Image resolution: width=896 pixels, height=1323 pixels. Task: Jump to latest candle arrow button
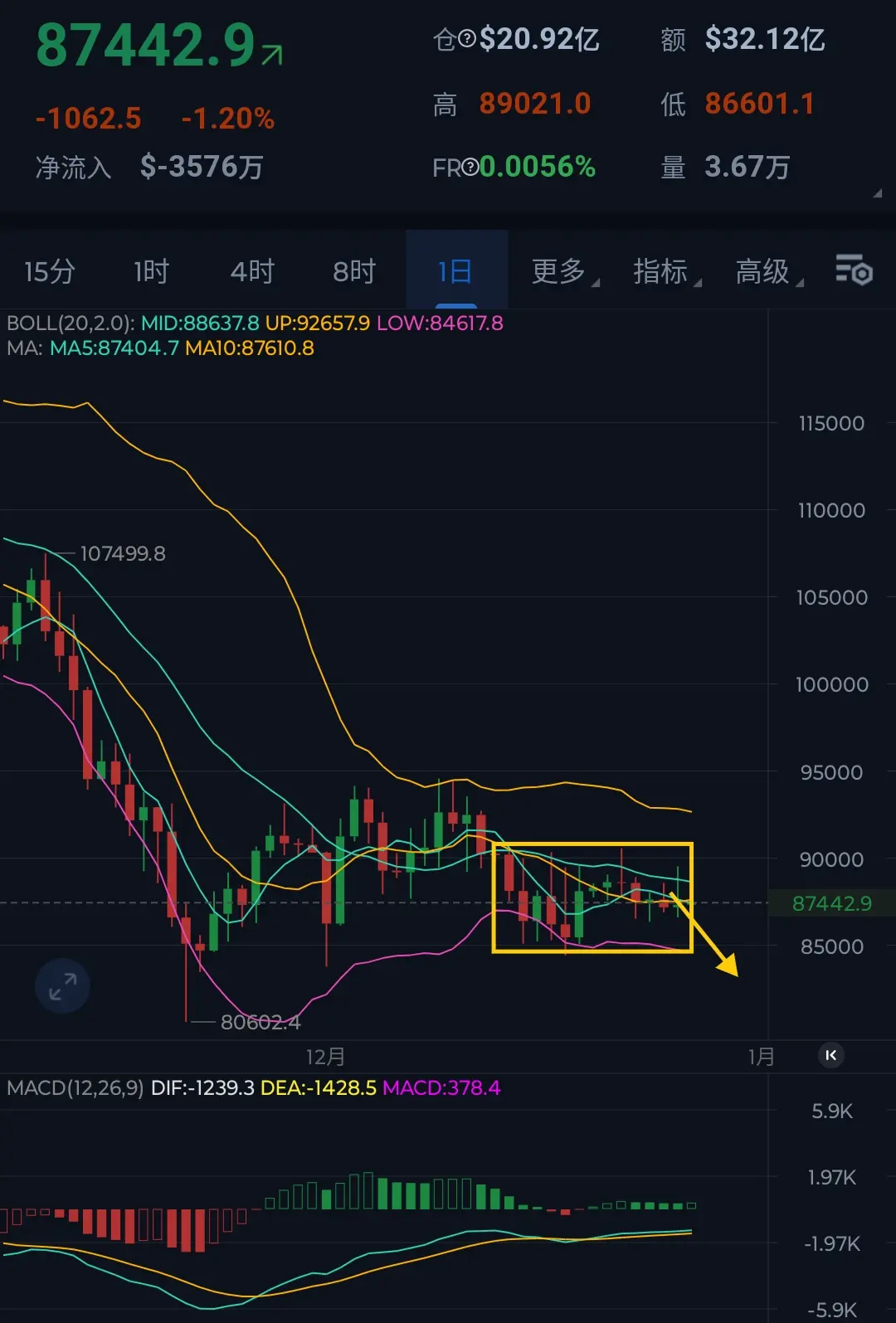pyautogui.click(x=830, y=1055)
